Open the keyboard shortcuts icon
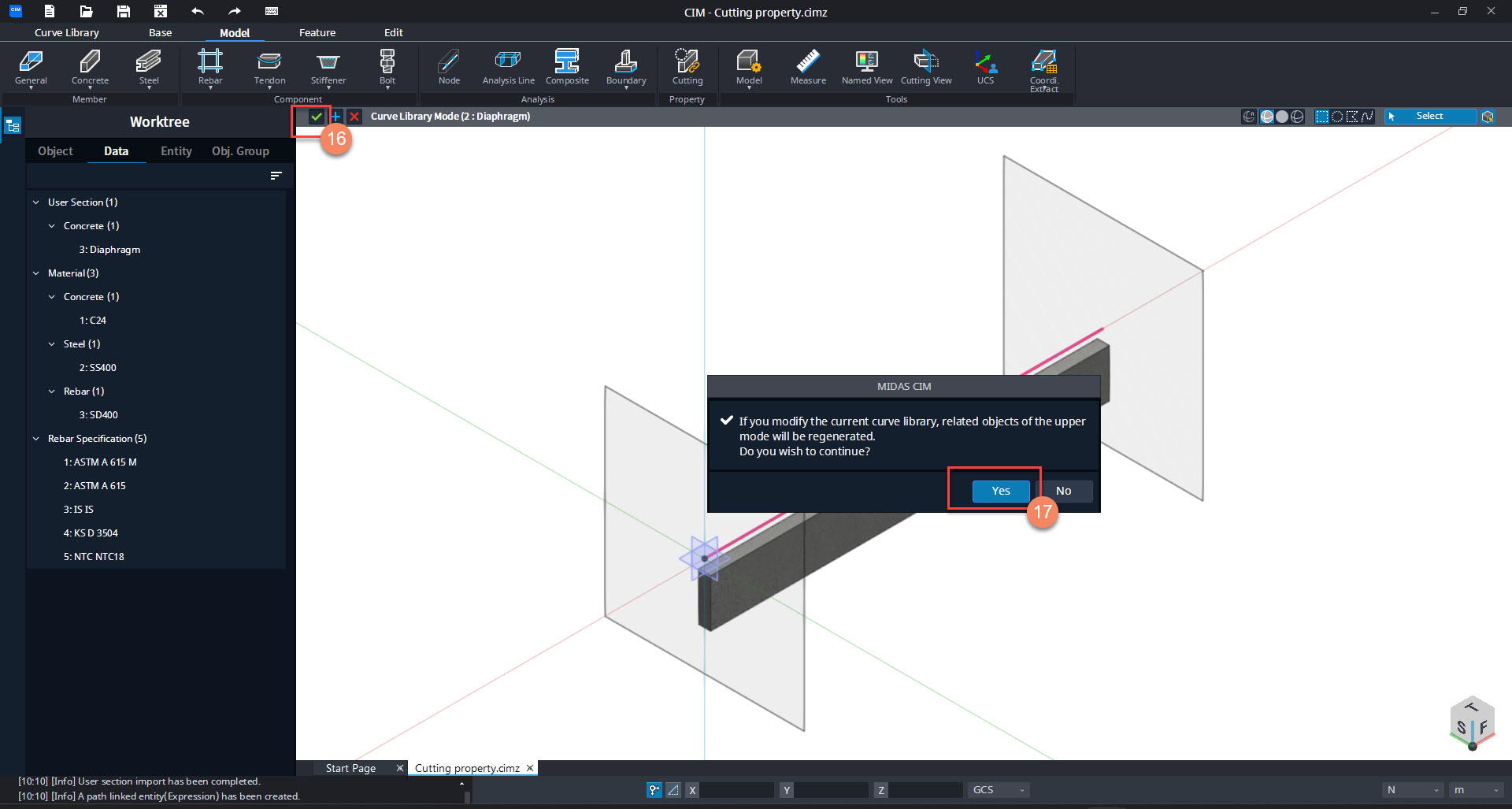Viewport: 1512px width, 809px height. (x=272, y=11)
